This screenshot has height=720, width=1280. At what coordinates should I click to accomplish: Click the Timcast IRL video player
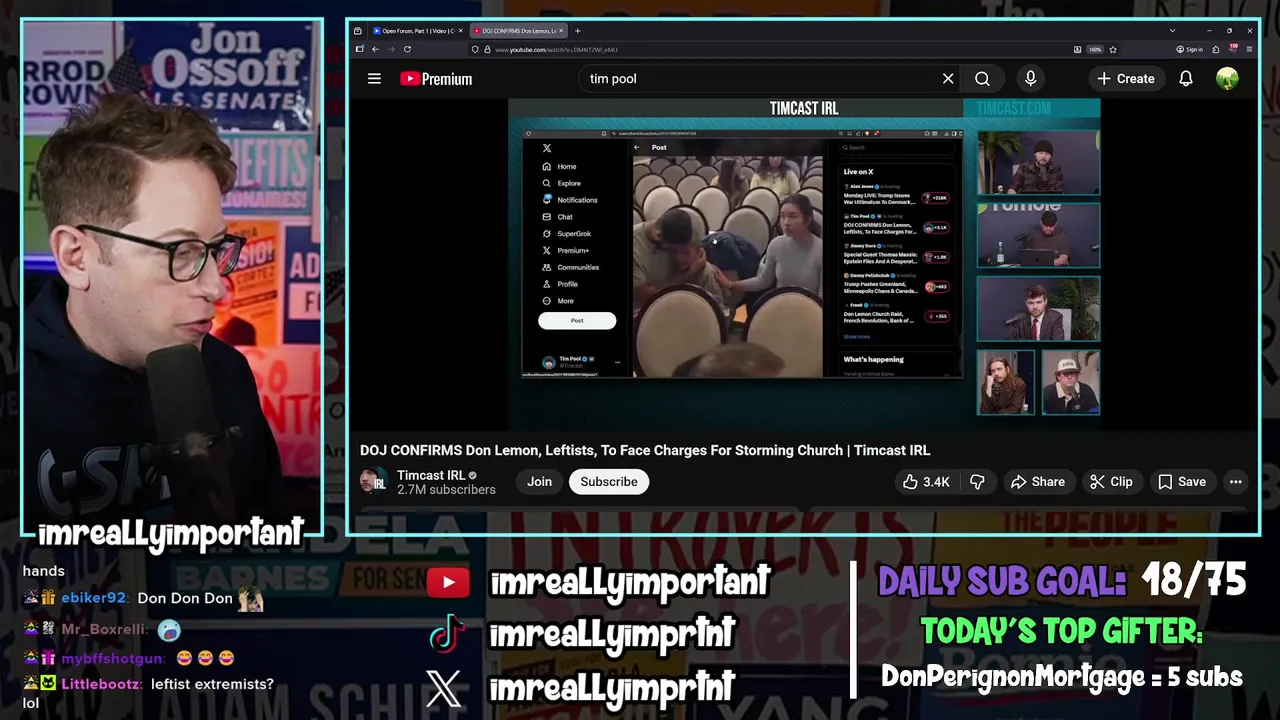click(804, 265)
